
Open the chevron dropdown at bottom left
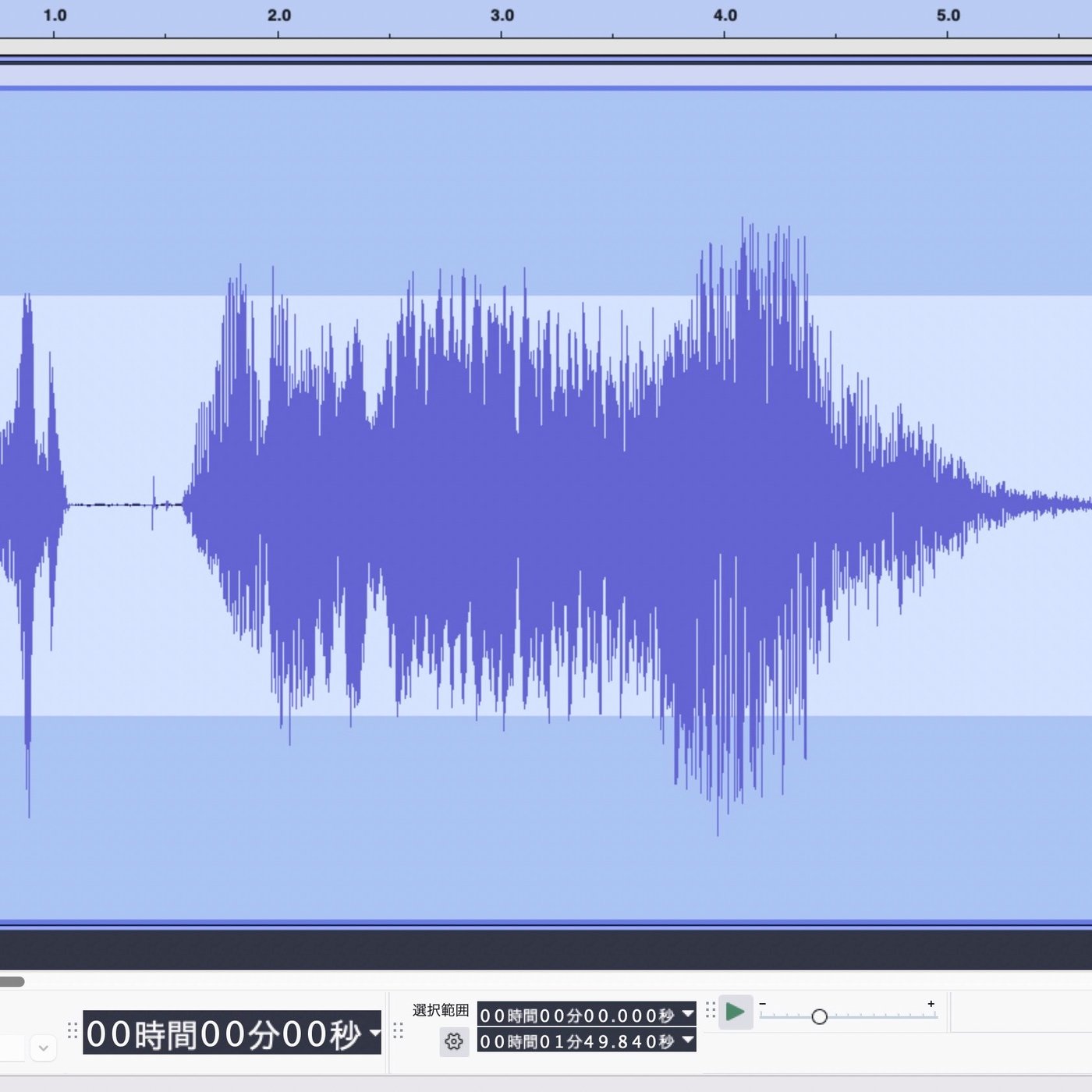[x=44, y=1048]
